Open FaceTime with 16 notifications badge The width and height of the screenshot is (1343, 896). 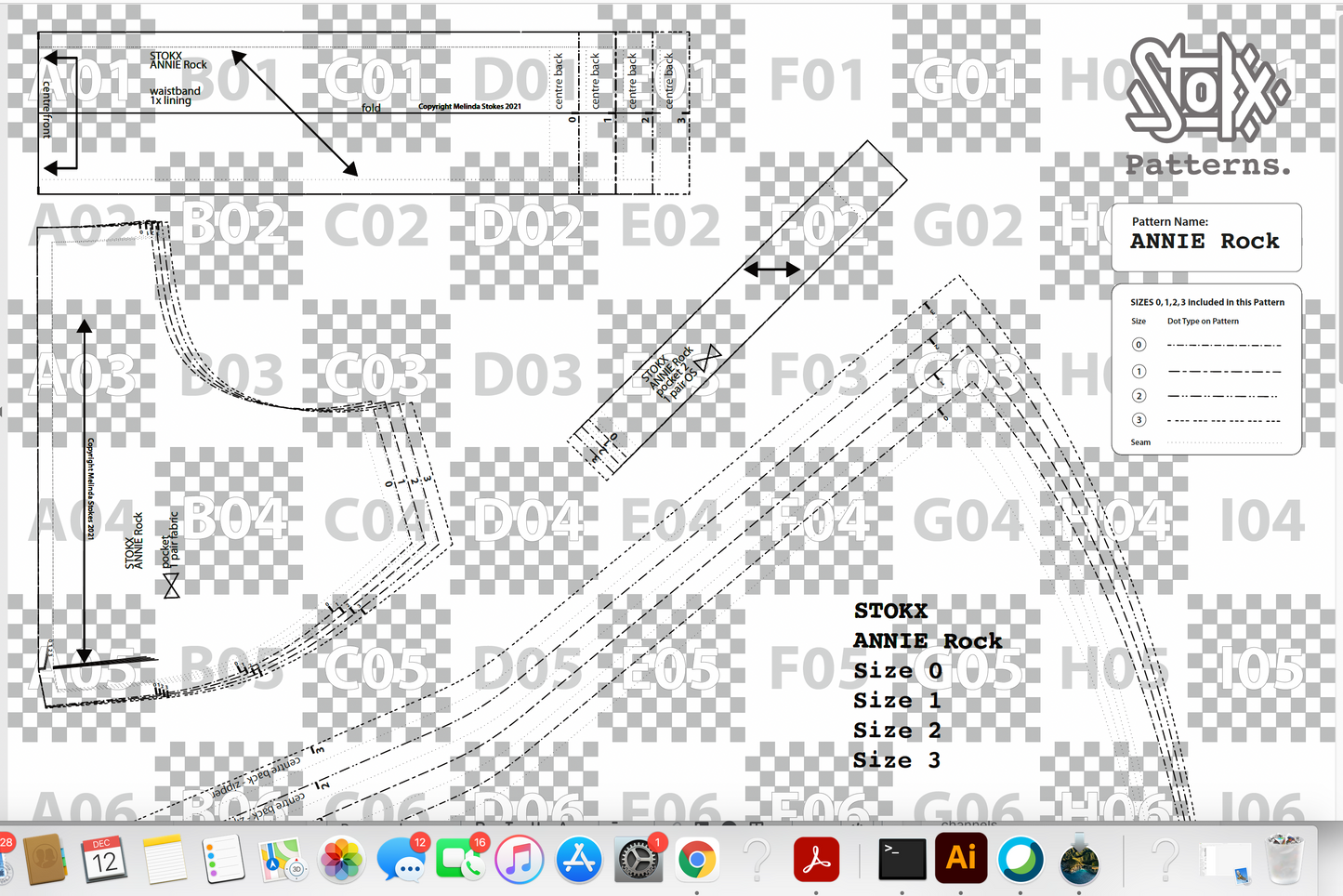[x=460, y=859]
